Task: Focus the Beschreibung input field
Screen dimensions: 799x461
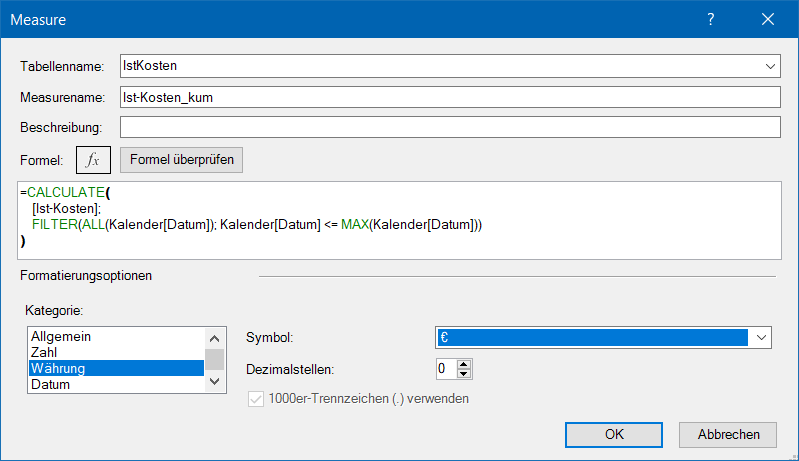Action: [448, 128]
